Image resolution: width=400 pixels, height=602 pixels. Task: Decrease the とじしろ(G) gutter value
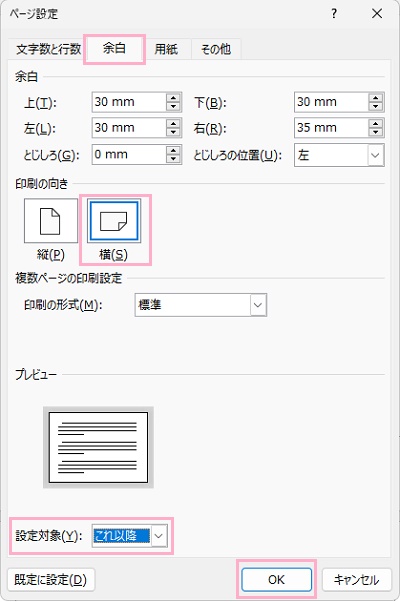(x=174, y=159)
